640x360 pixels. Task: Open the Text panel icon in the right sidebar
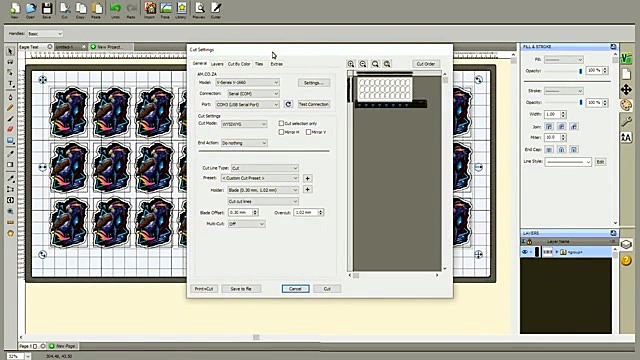tap(626, 137)
